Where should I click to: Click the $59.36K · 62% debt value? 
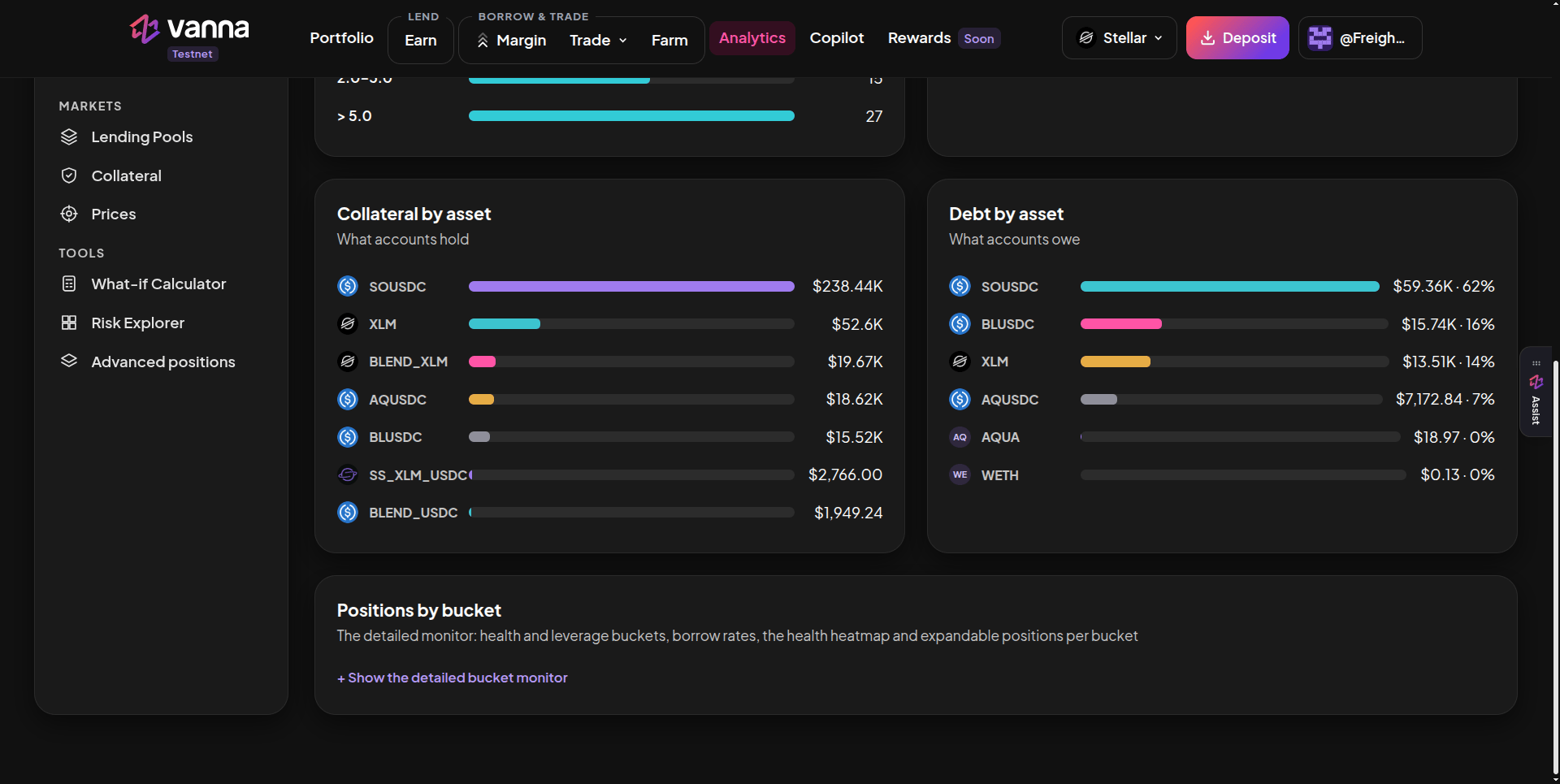click(1444, 286)
